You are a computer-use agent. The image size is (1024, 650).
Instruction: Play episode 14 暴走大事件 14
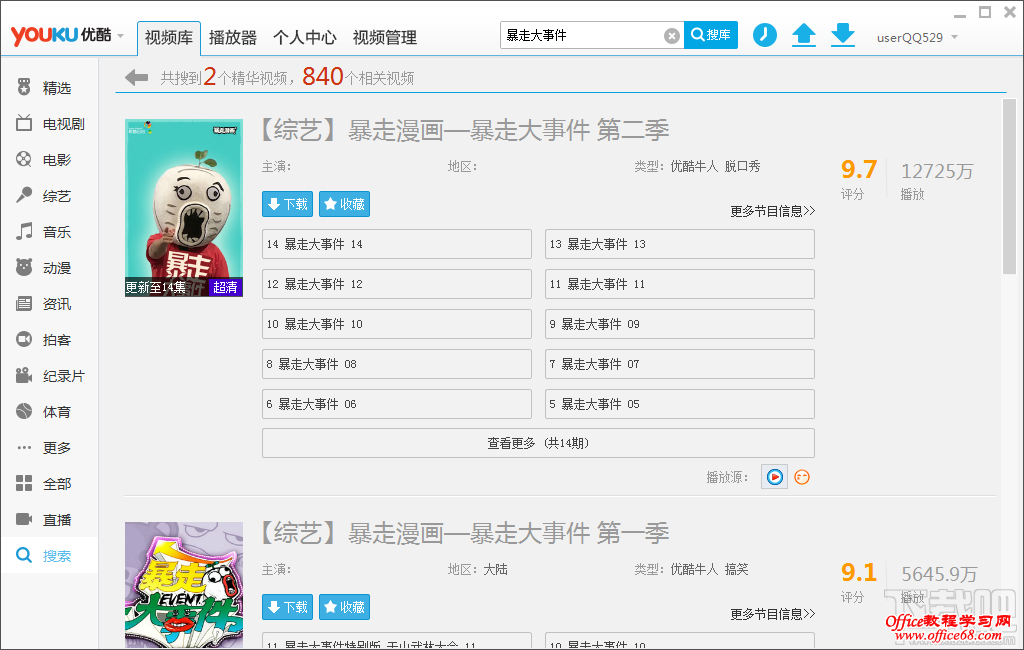click(397, 244)
